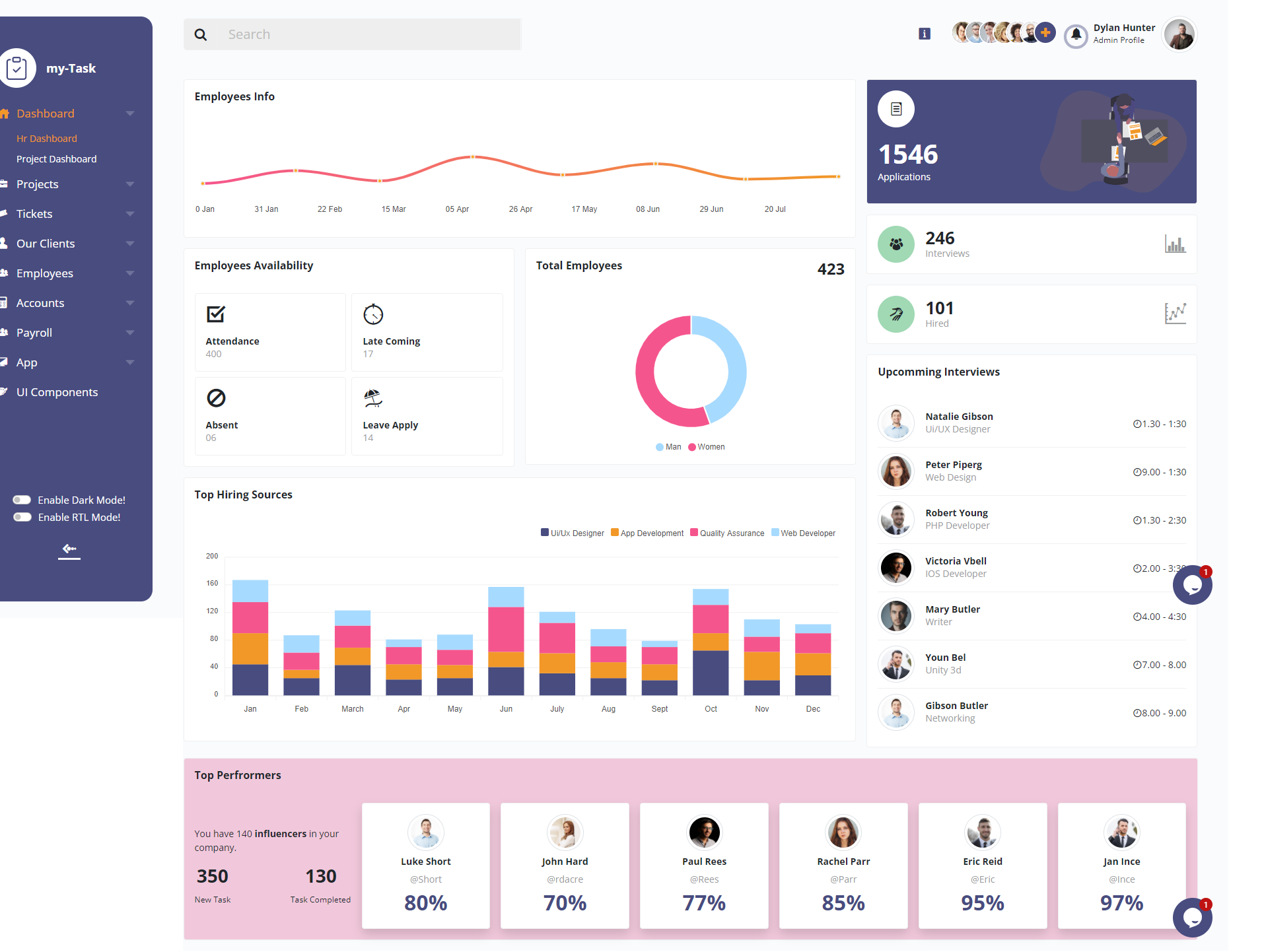1264x952 pixels.
Task: Toggle Quality Assurance legend series
Action: tap(727, 533)
